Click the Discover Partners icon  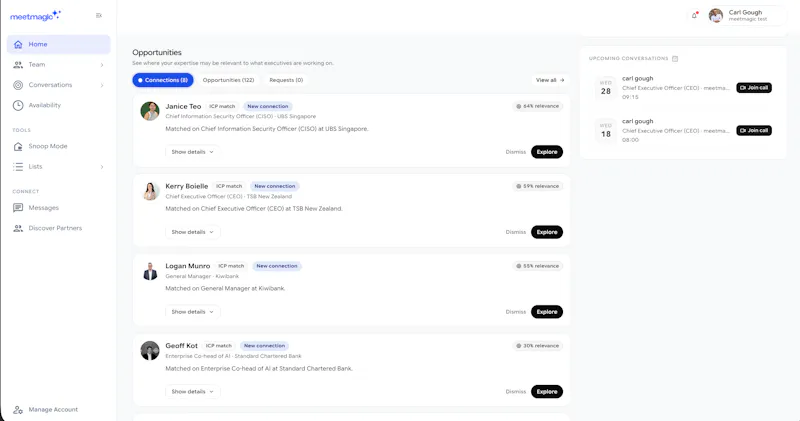(18, 228)
